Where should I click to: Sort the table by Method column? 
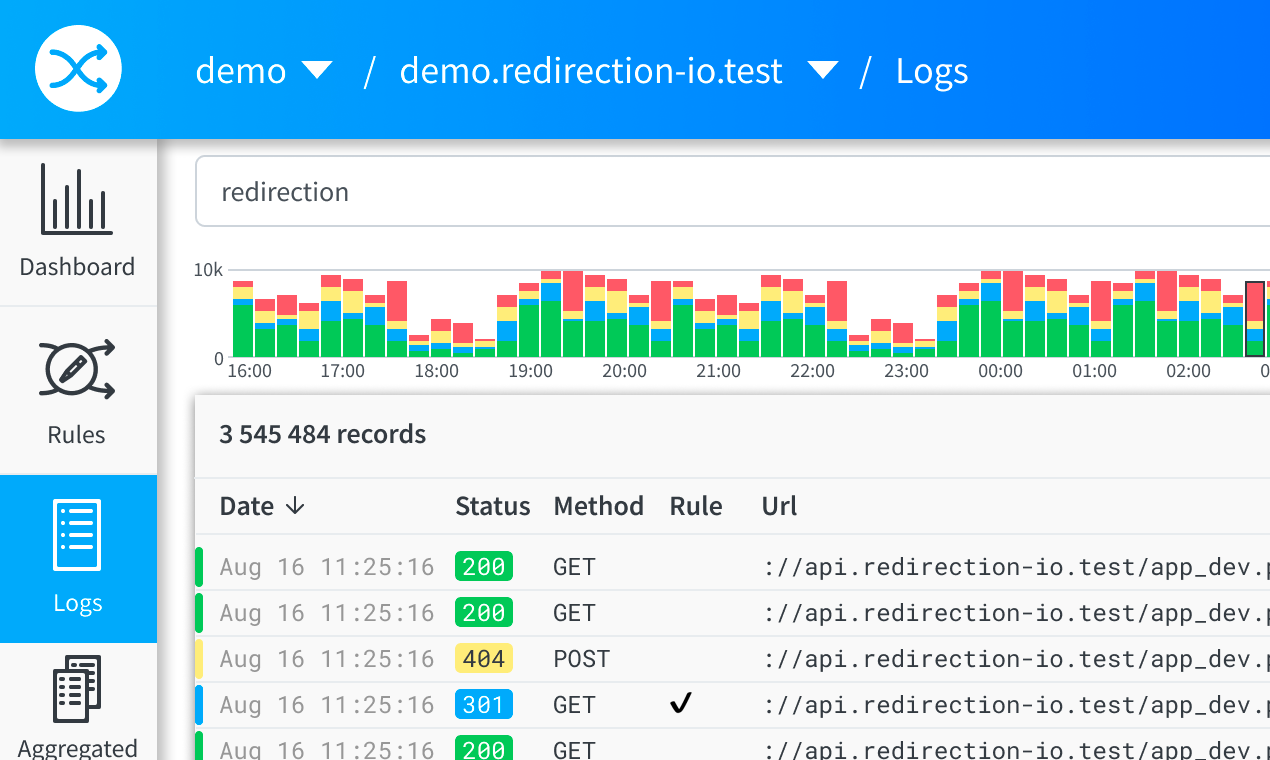(x=598, y=506)
